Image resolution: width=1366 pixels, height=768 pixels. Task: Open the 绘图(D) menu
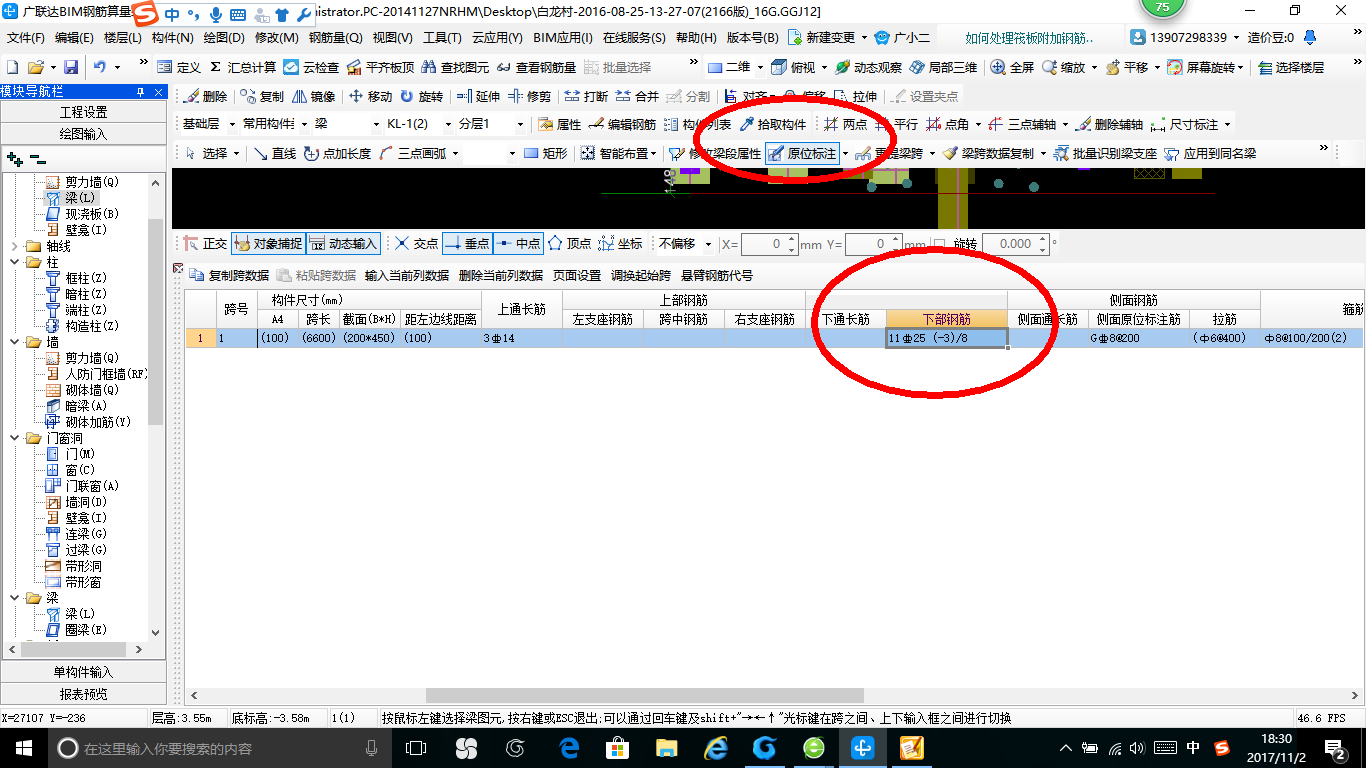[x=224, y=38]
